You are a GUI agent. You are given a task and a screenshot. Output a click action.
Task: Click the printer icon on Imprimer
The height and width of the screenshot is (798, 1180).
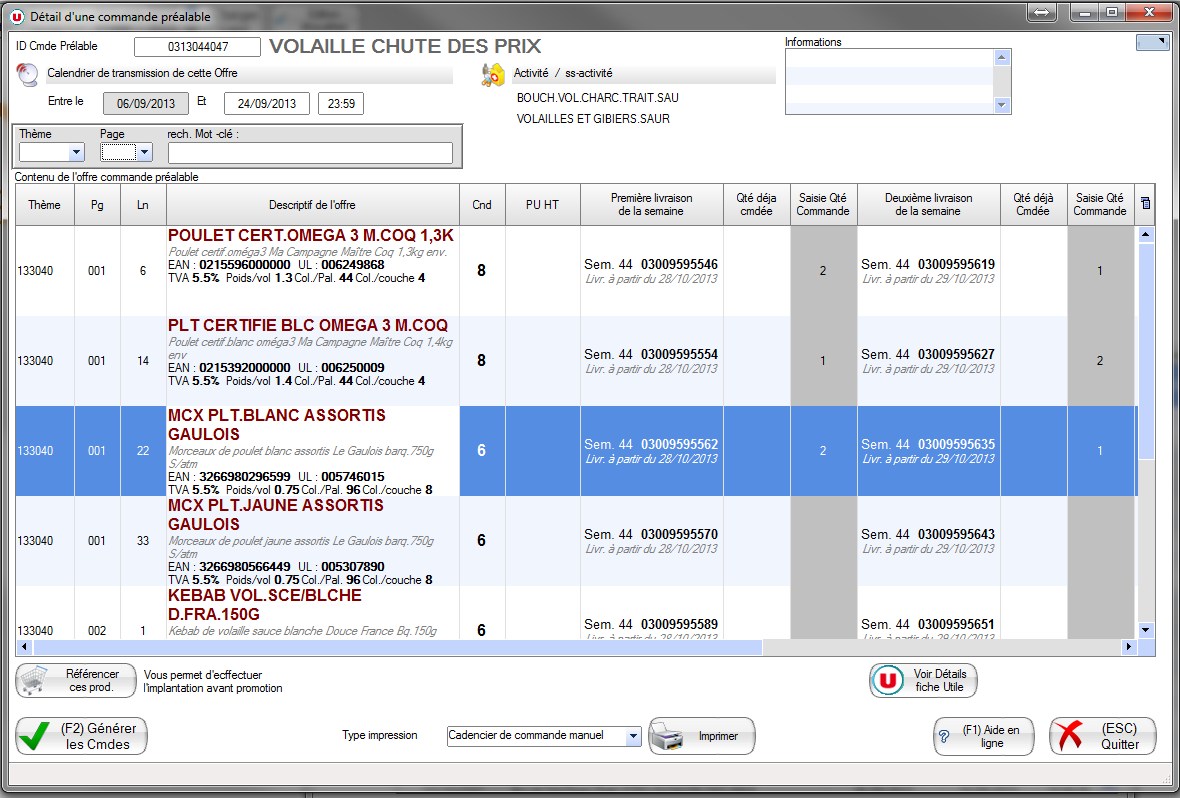click(x=668, y=736)
